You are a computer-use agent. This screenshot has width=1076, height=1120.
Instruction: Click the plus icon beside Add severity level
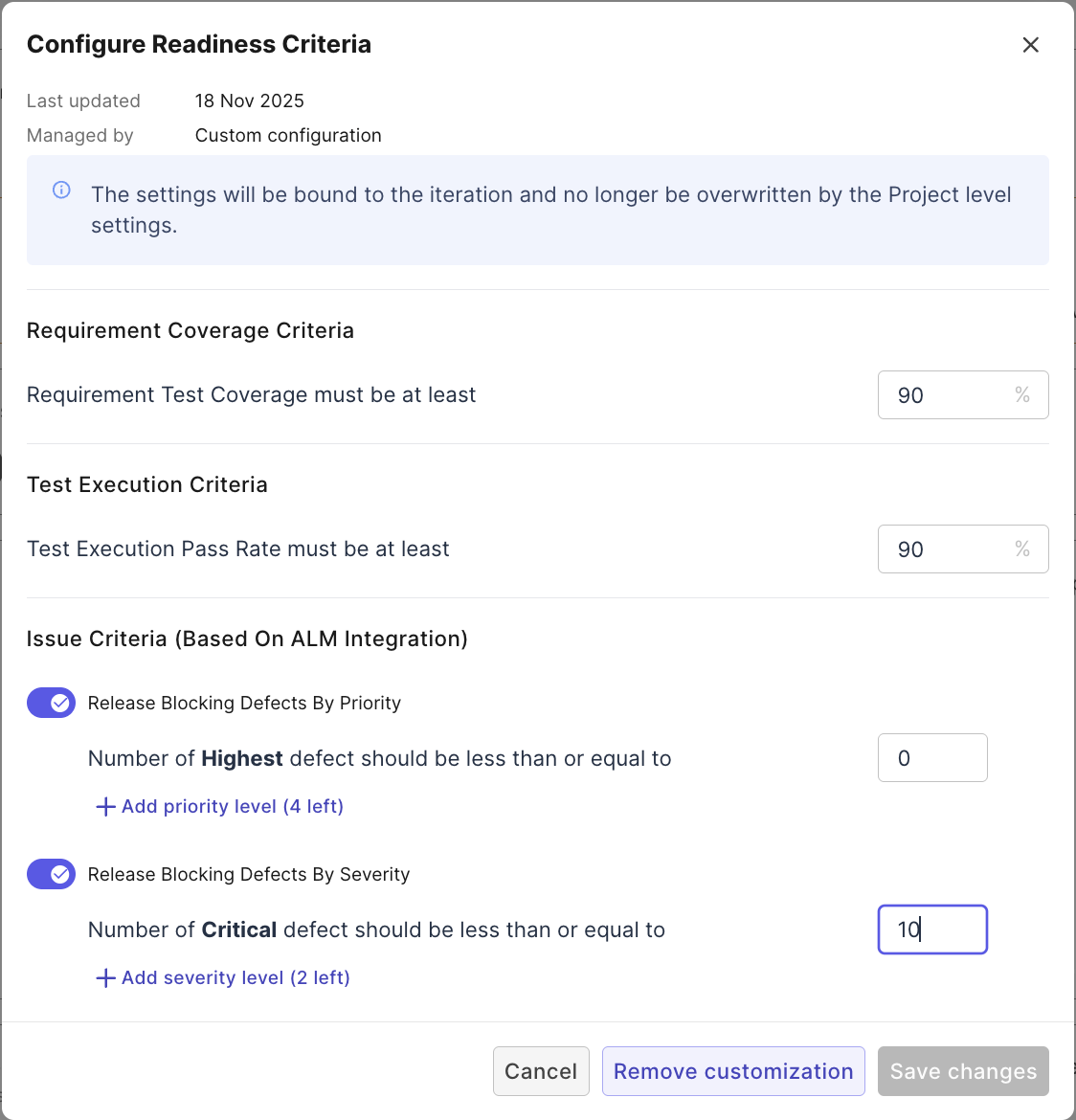104,977
